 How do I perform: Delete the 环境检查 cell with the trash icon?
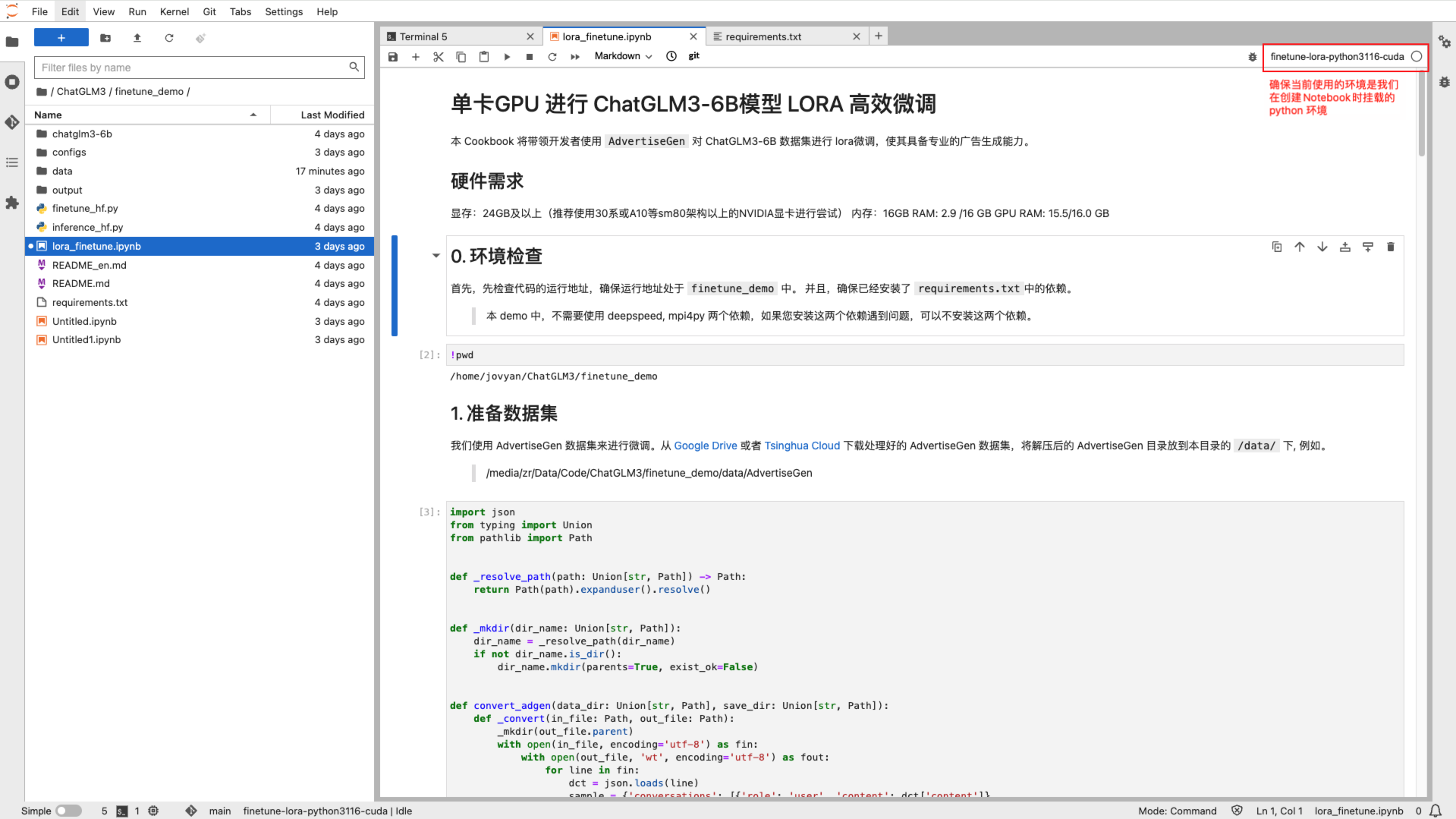click(1391, 246)
